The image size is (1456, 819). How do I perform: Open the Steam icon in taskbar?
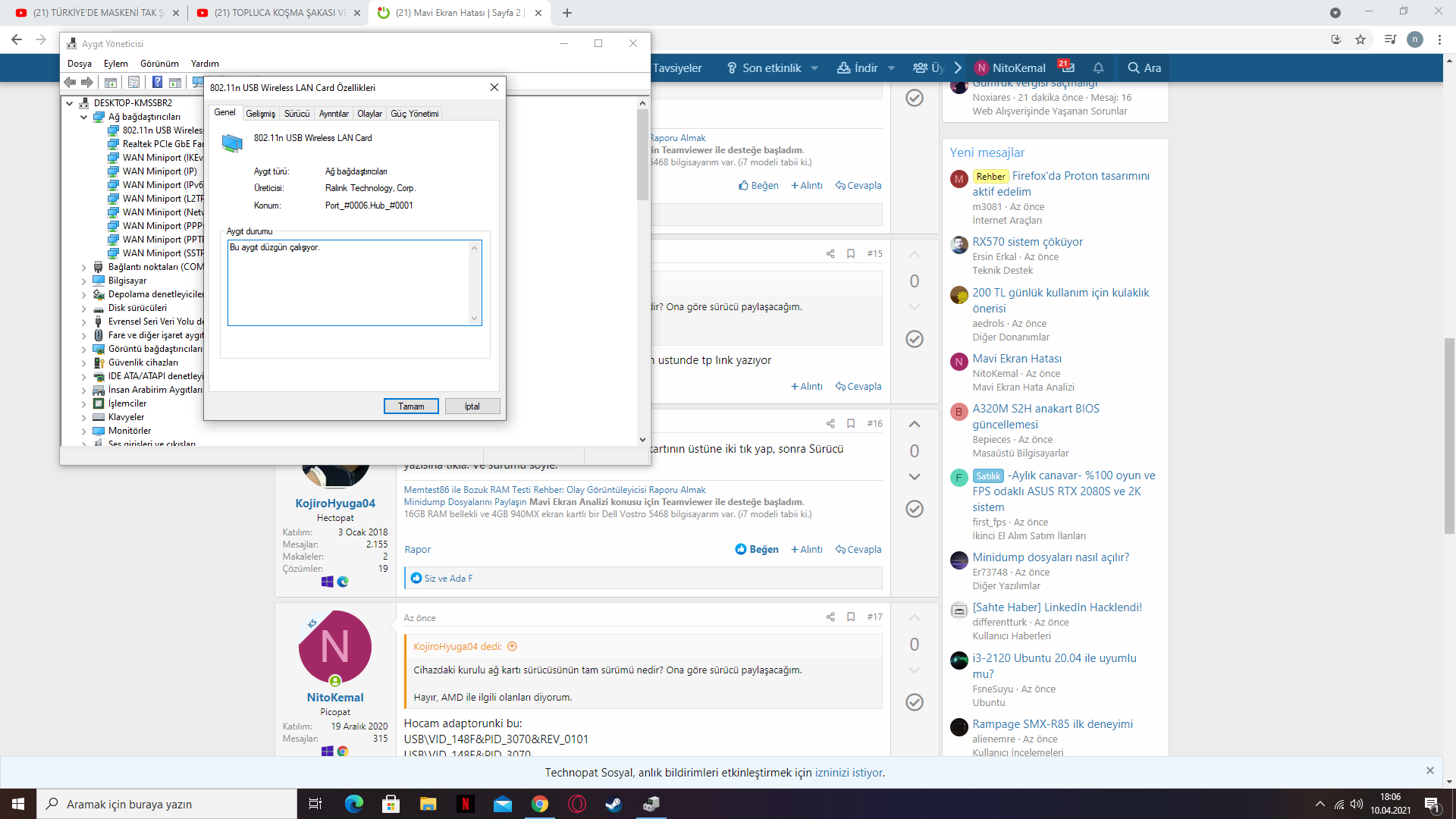pos(613,804)
